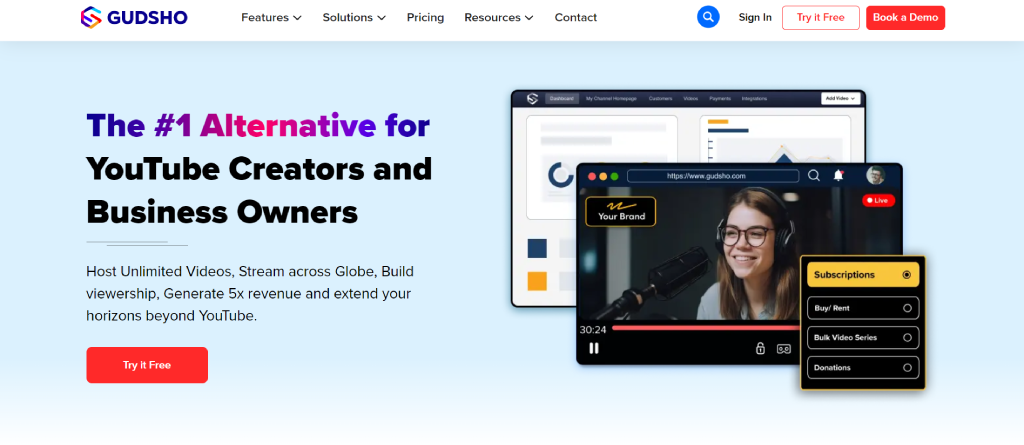Click the red Live badge on video
The image size is (1024, 445).
[x=878, y=201]
